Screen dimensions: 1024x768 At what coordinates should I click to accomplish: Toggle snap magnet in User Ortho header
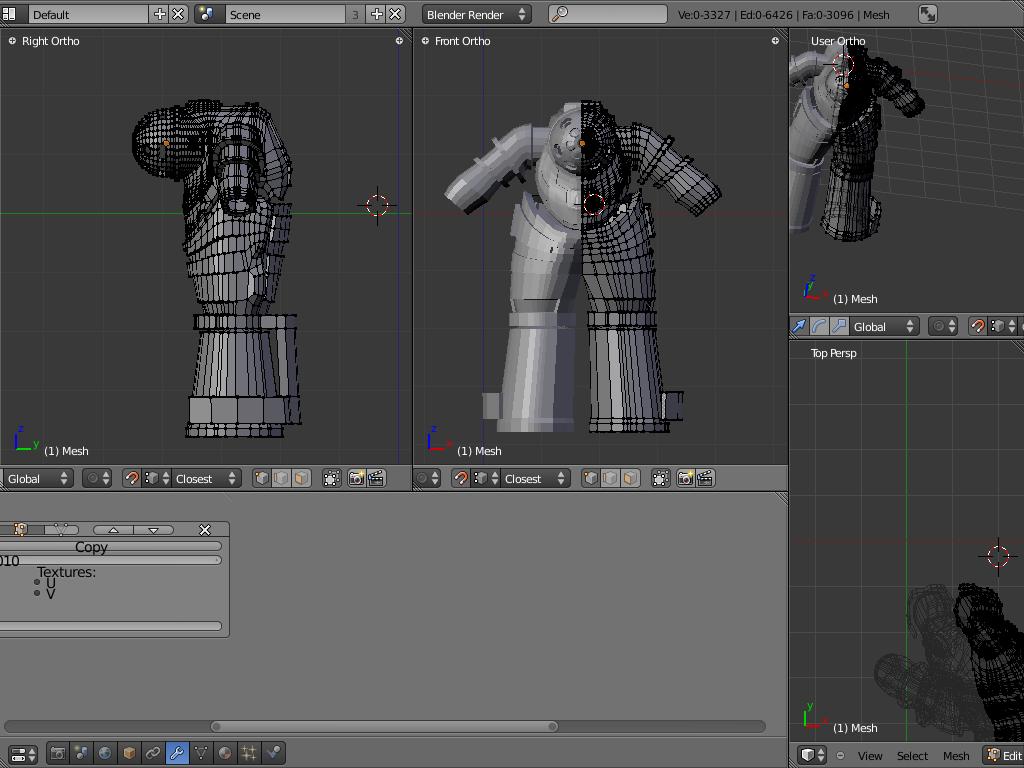(x=978, y=326)
